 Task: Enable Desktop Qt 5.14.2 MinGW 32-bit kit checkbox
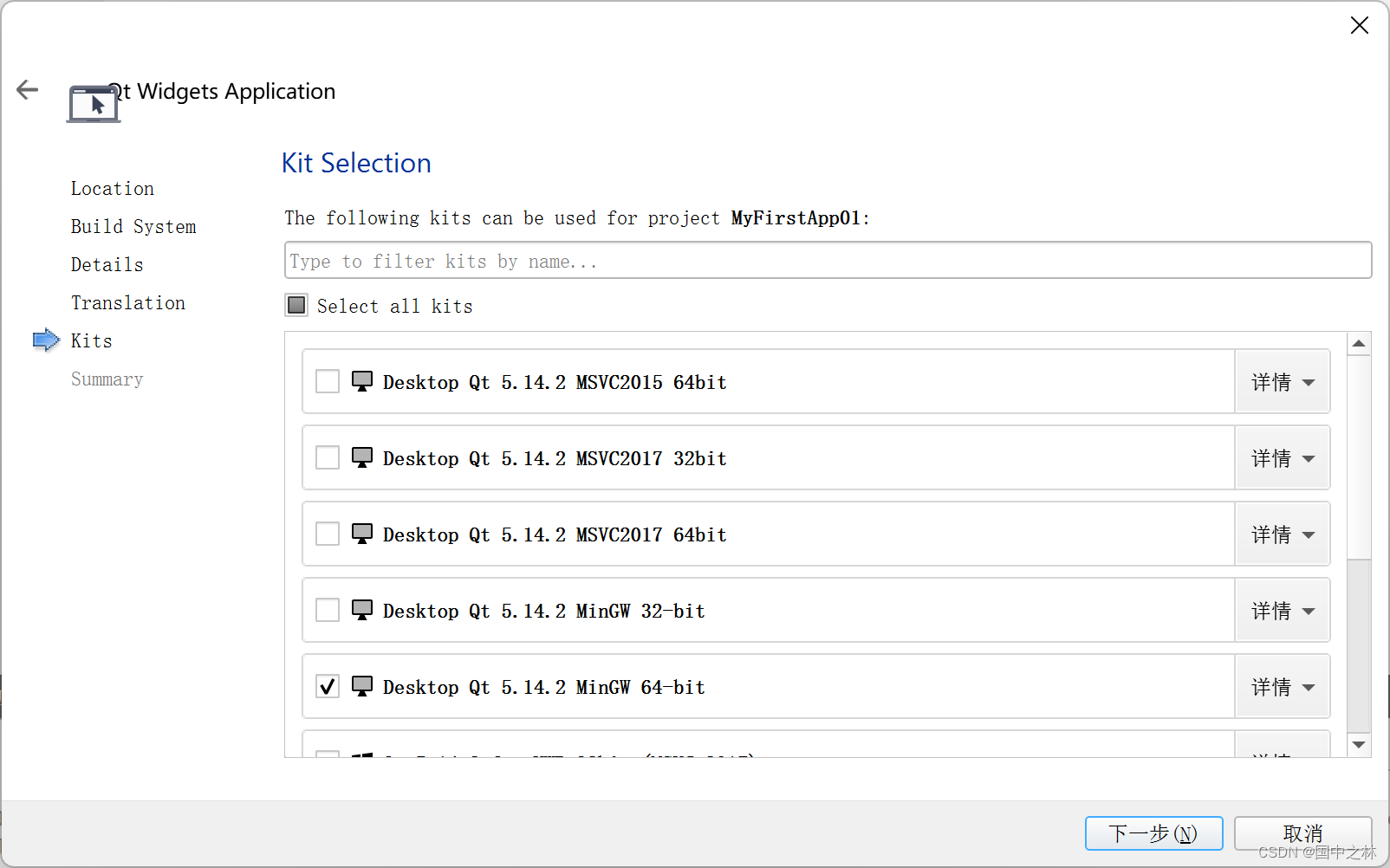point(328,610)
